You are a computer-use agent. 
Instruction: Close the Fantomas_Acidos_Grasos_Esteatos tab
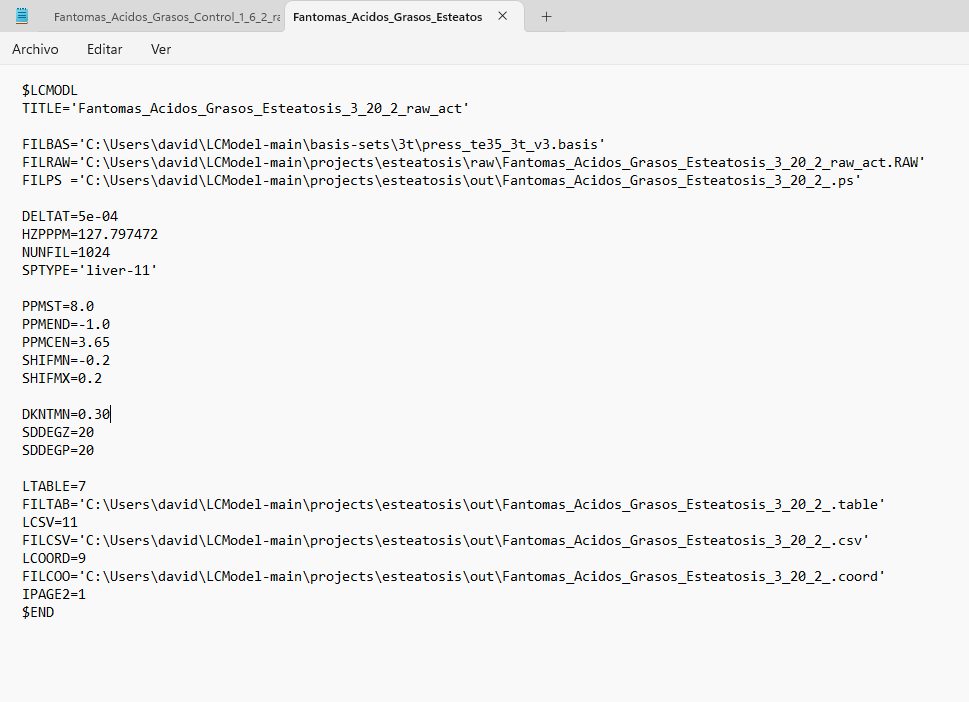502,17
